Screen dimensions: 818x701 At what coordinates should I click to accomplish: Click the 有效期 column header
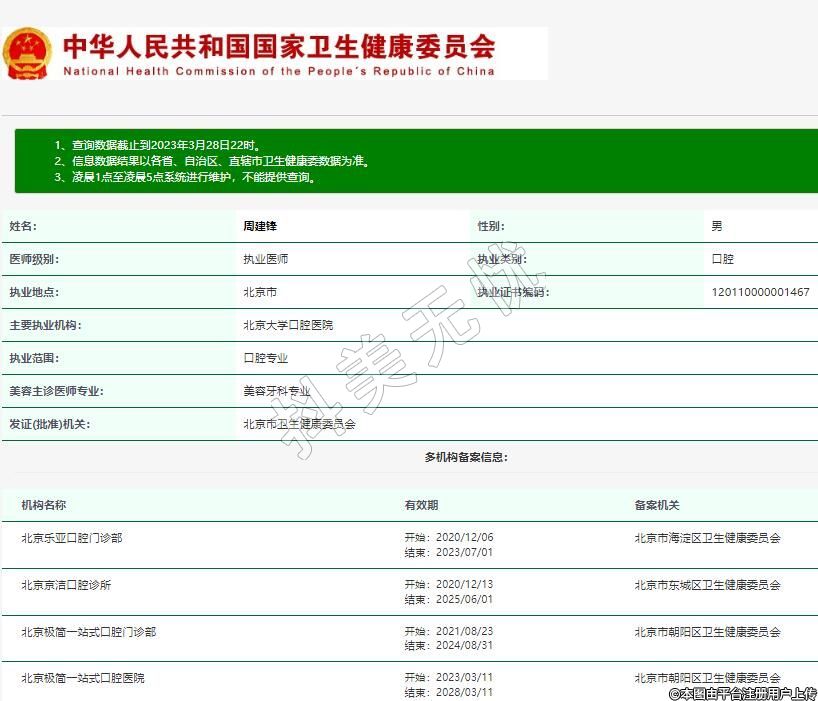[x=421, y=505]
